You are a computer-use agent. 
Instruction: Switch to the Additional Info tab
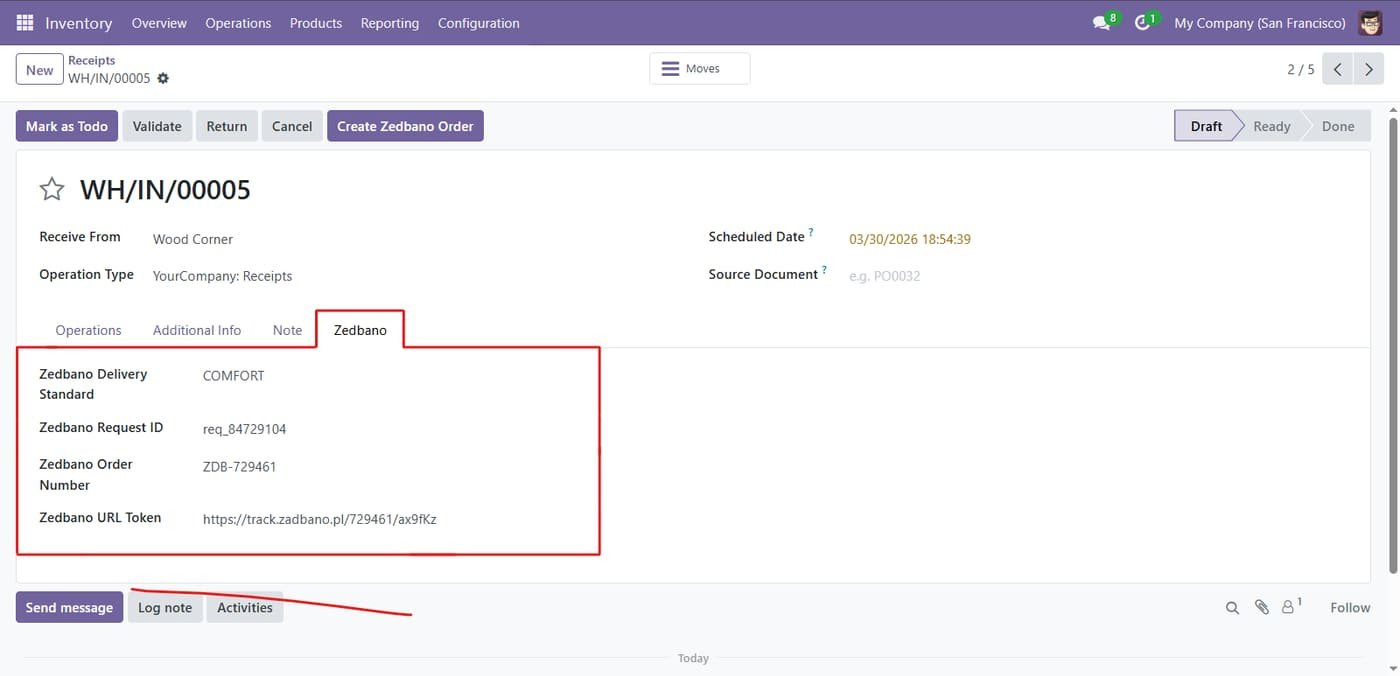(x=197, y=330)
